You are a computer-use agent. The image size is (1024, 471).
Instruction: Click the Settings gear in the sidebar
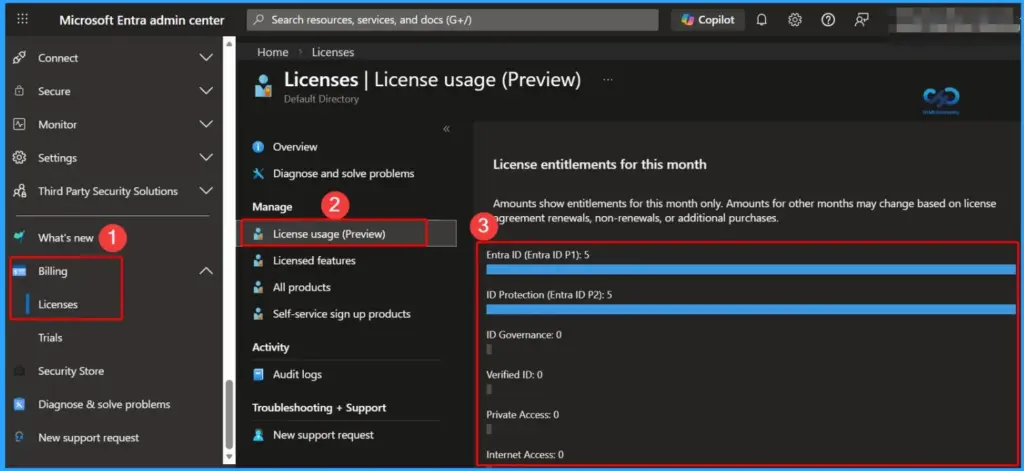point(20,157)
